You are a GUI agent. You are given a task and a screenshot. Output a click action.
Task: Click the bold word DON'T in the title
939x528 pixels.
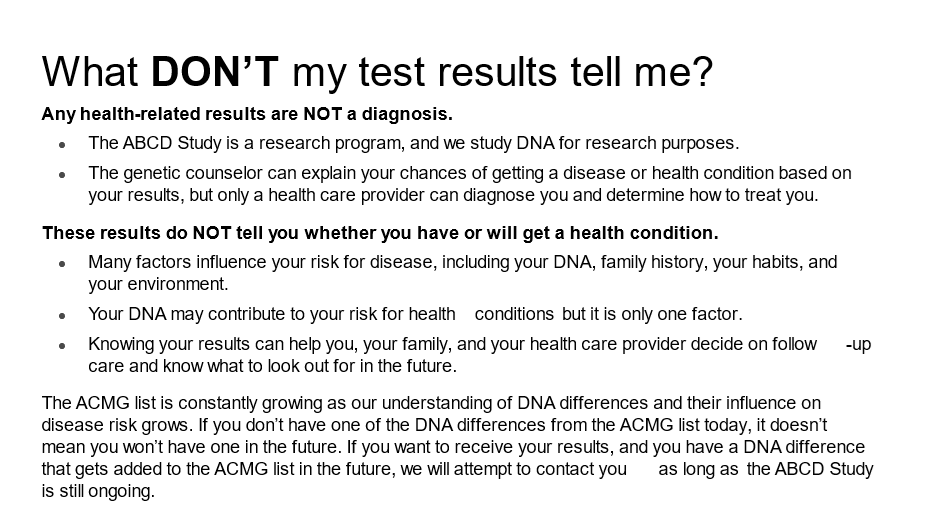[x=212, y=72]
